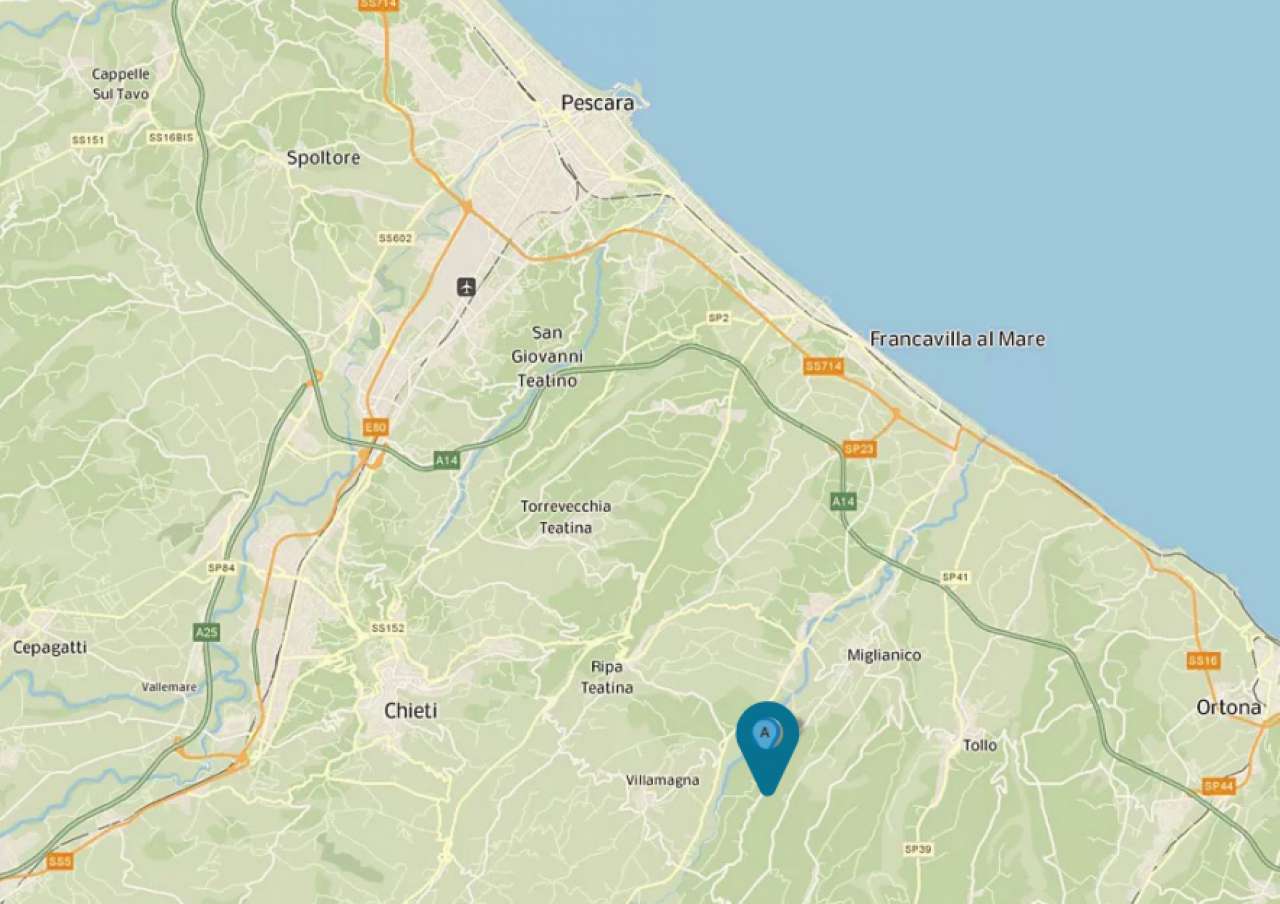Click the Miglianico town label

(884, 655)
